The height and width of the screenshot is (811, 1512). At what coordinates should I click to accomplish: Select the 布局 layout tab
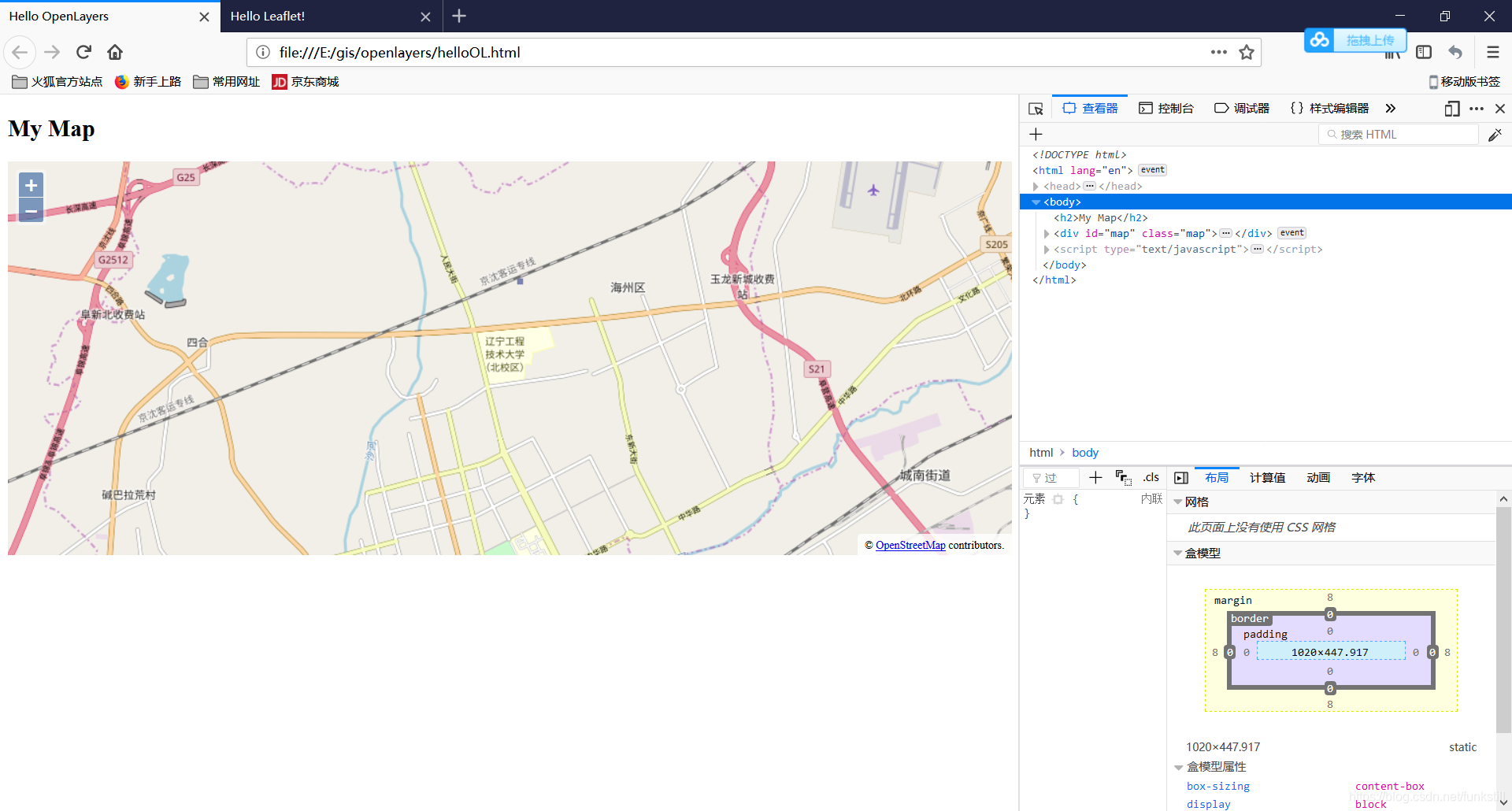coord(1217,478)
